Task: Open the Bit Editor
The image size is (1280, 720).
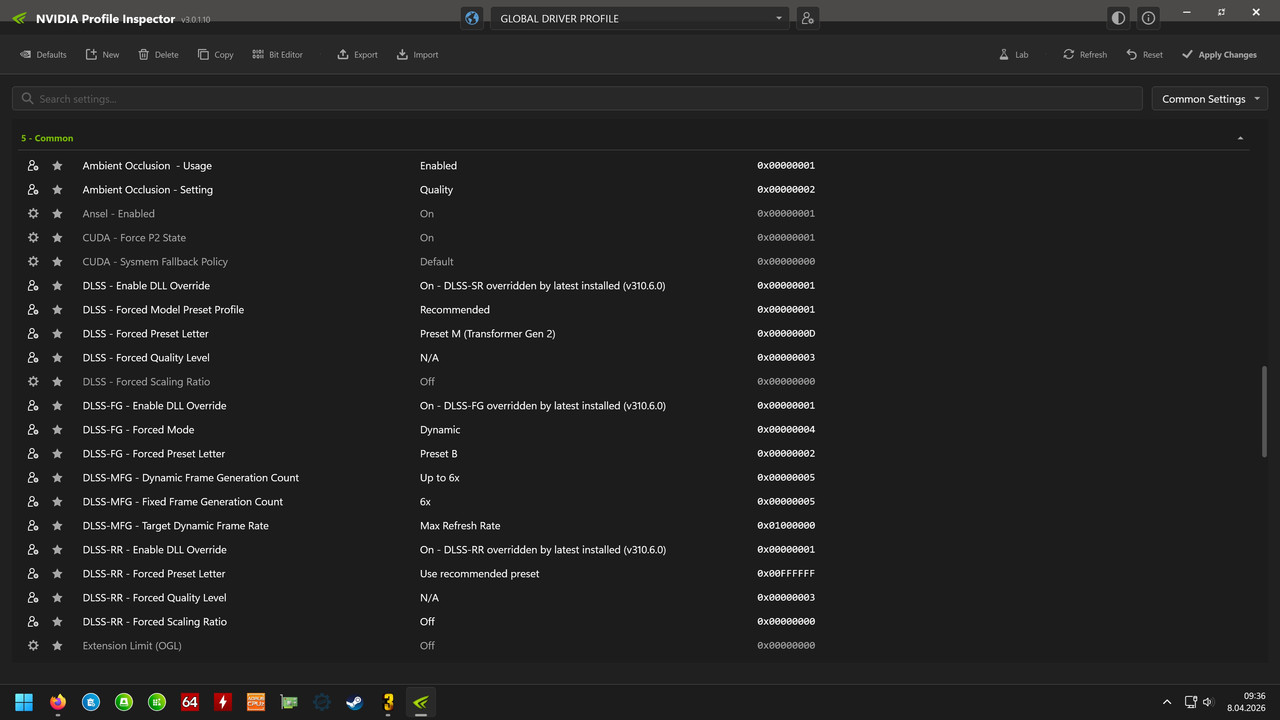Action: (x=277, y=55)
